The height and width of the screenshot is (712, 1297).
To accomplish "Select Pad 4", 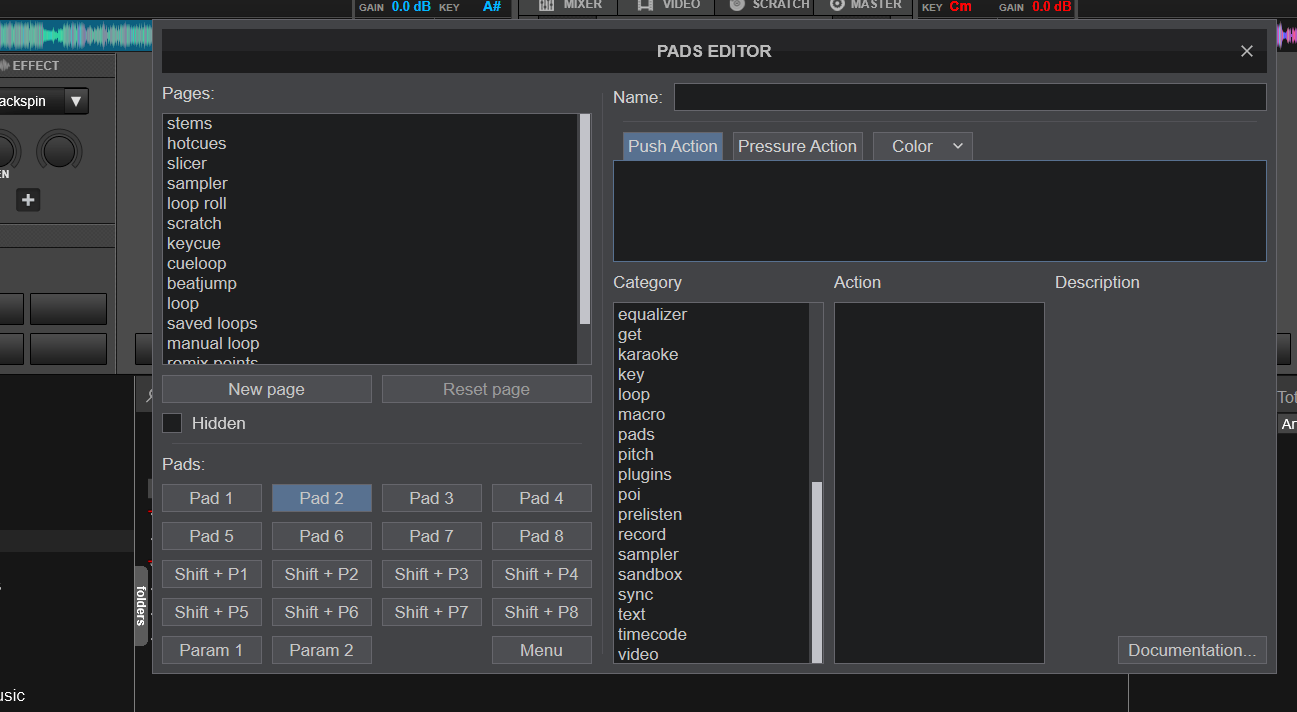I will click(541, 498).
